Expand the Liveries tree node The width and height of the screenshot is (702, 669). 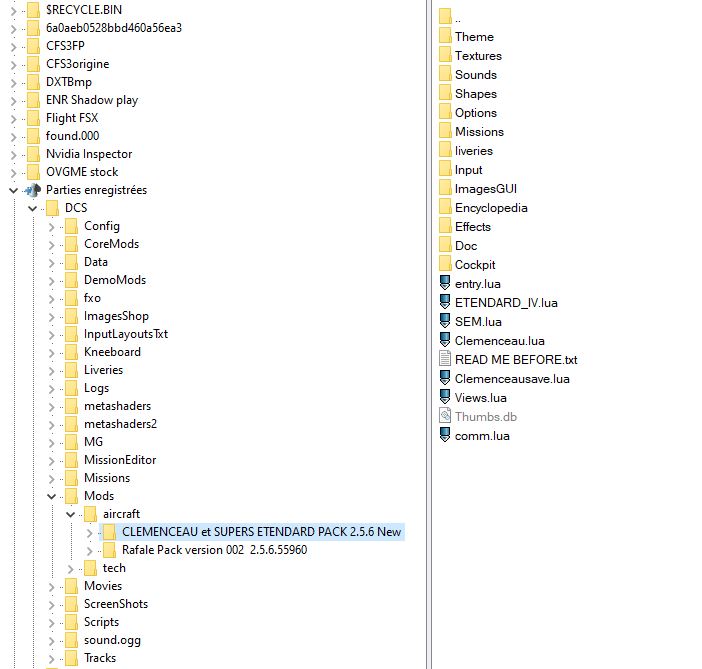tap(51, 370)
